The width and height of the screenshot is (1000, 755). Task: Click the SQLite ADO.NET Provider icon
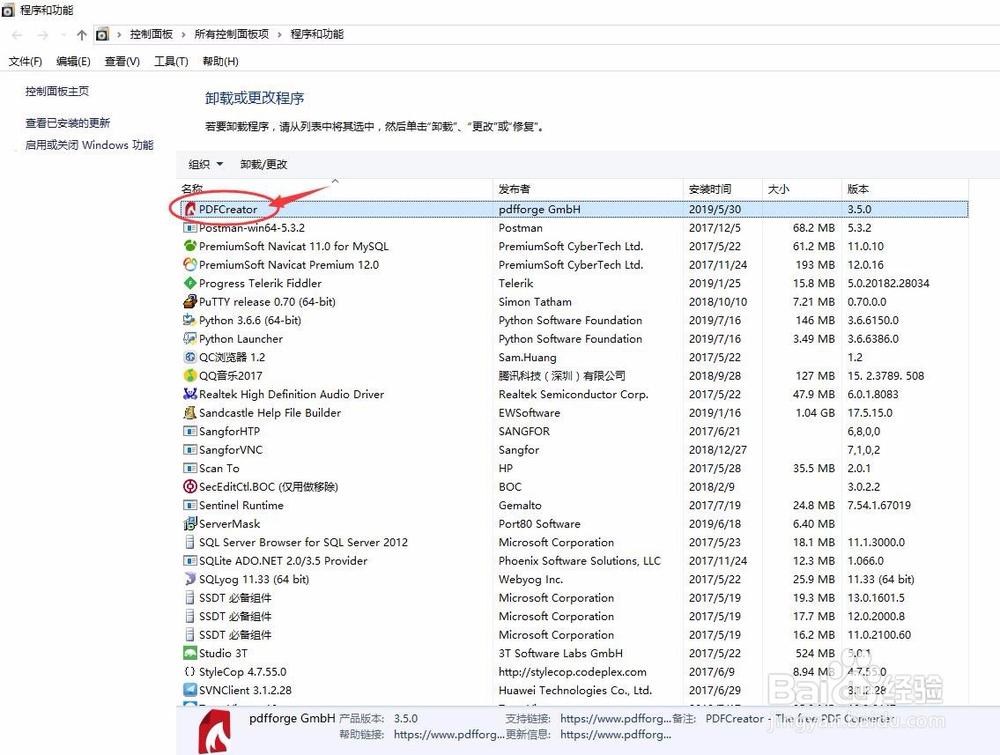click(x=190, y=561)
